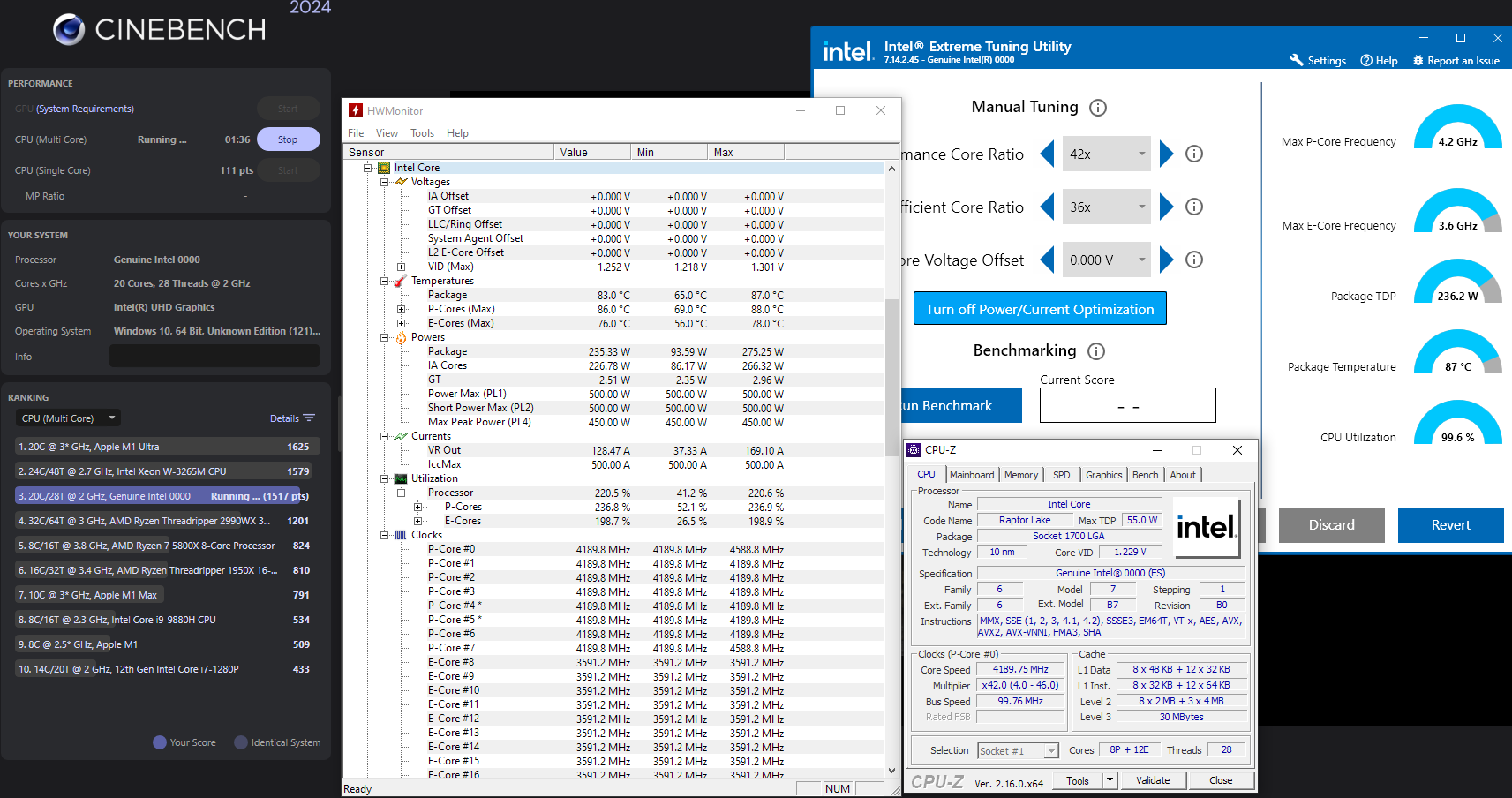Screen dimensions: 1512x798
Task: Select the P-Core #0 clock row
Action: point(613,549)
